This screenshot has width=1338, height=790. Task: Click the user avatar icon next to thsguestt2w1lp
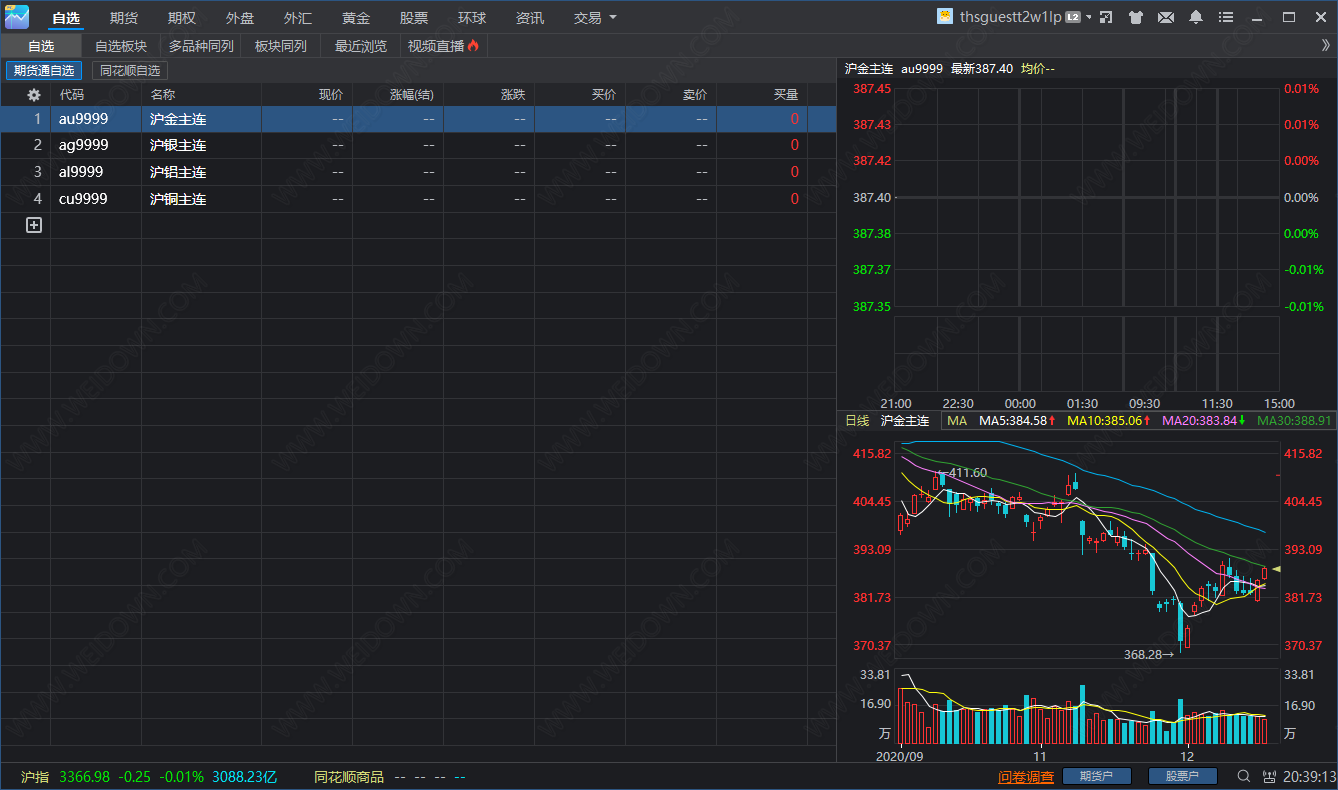[x=945, y=16]
